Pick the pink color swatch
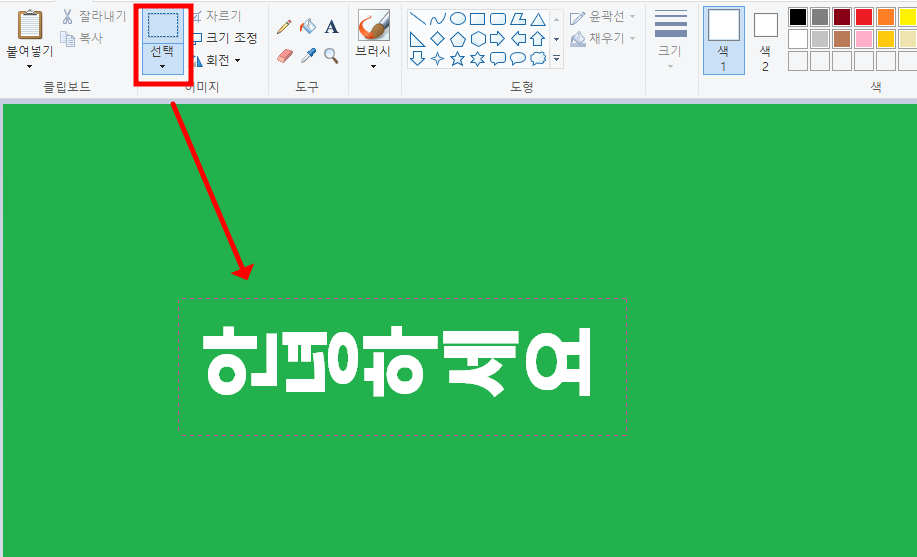Viewport: 917px width, 557px height. click(x=864, y=39)
